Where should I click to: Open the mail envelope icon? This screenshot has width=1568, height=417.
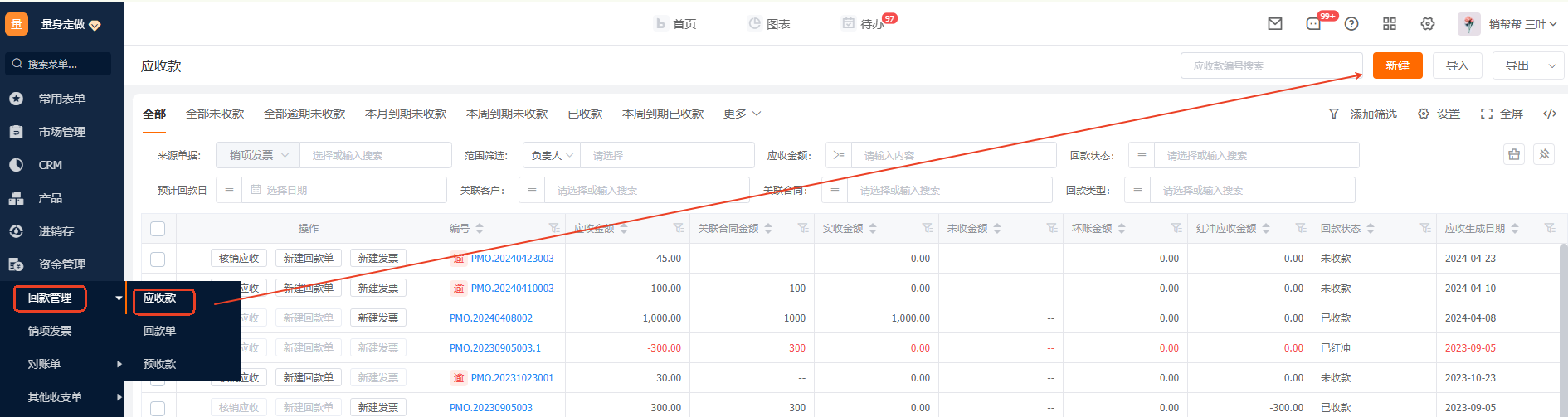1275,24
